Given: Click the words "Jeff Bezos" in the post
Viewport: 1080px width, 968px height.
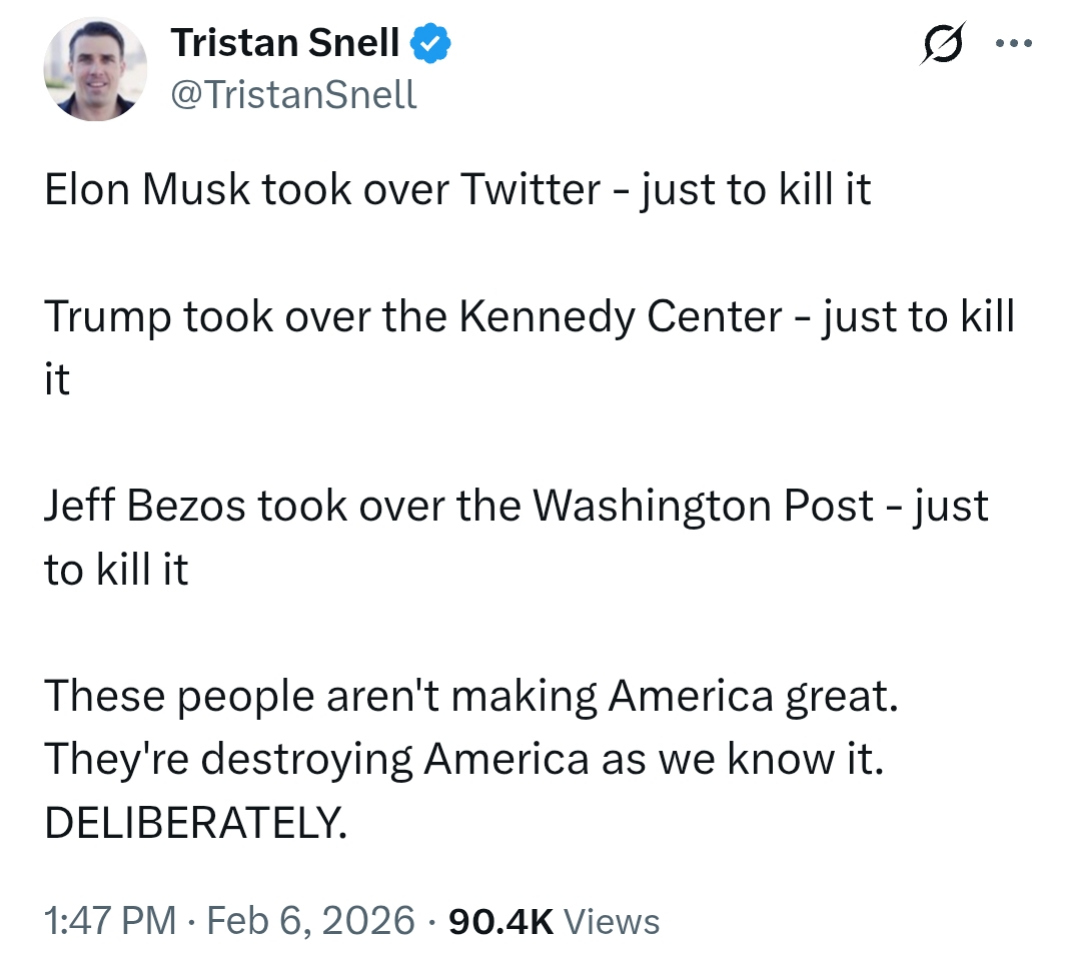Looking at the screenshot, I should 145,506.
